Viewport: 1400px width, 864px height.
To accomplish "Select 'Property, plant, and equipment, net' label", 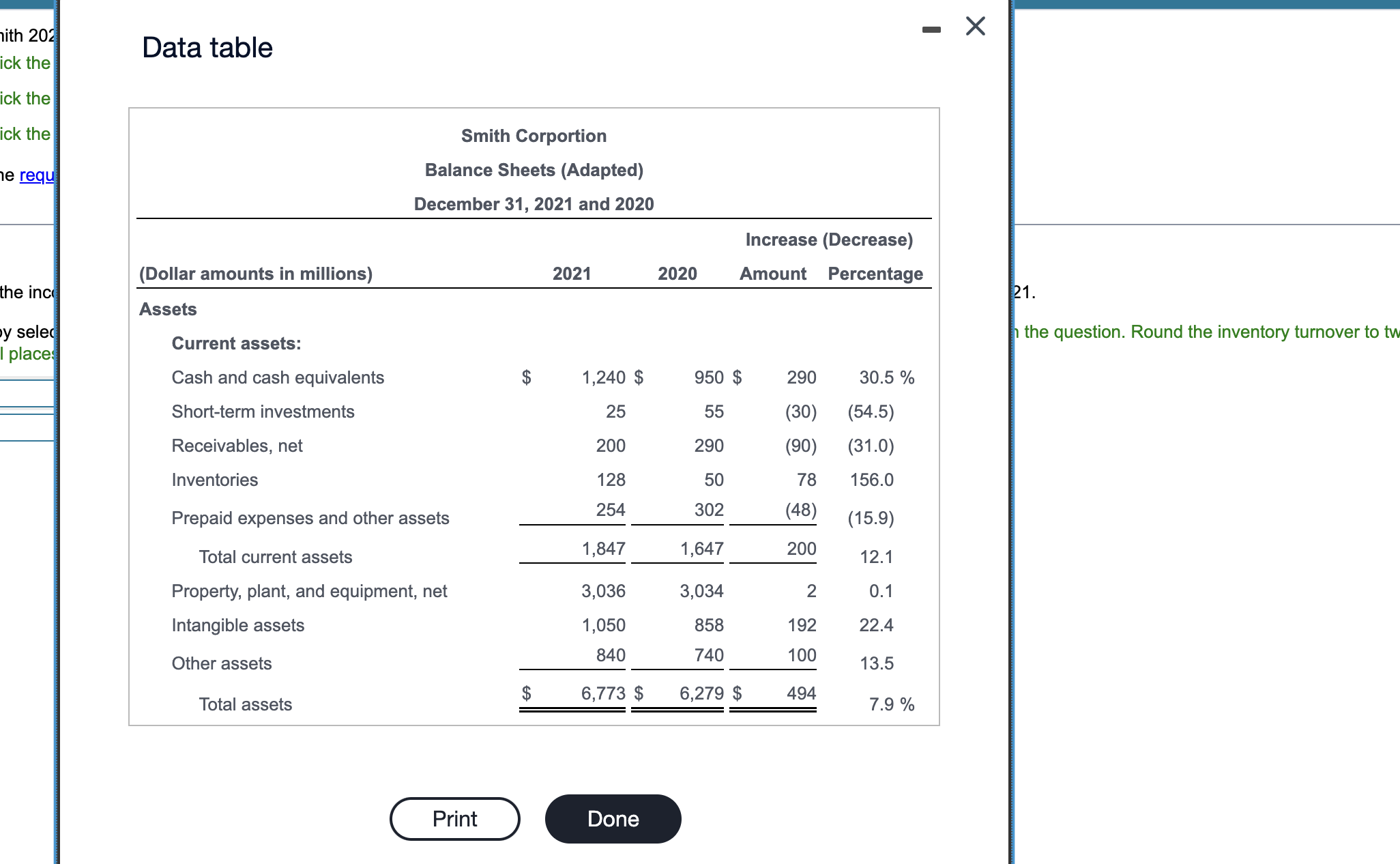I will click(309, 591).
